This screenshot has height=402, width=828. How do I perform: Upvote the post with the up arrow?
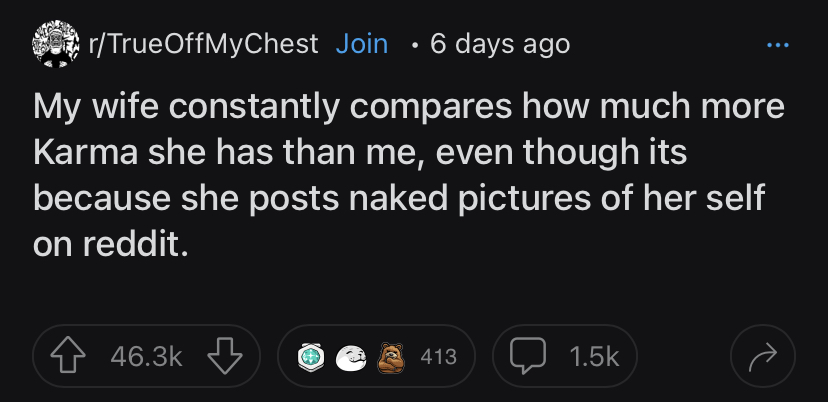(67, 357)
